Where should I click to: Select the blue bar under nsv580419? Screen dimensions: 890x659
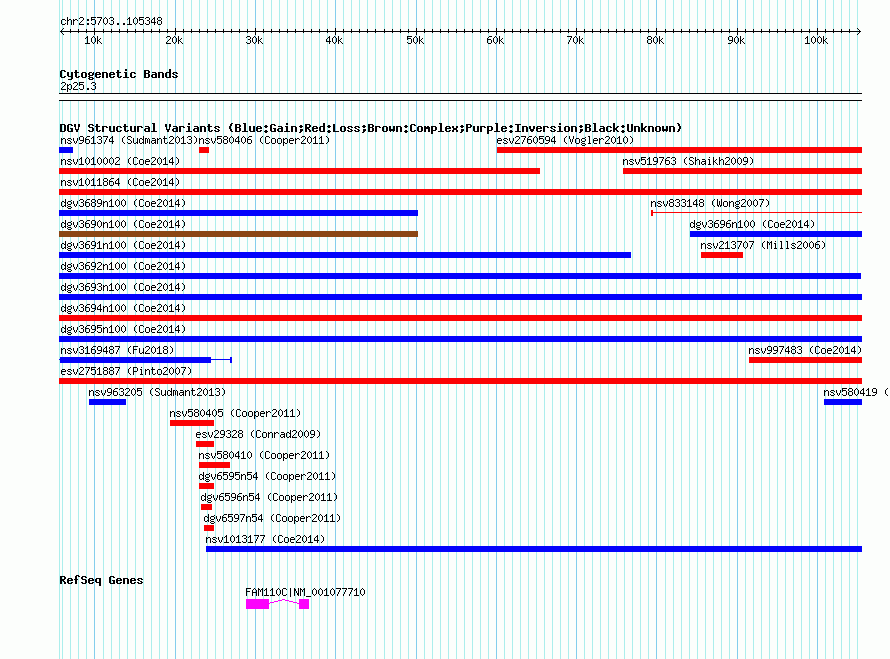pyautogui.click(x=842, y=402)
